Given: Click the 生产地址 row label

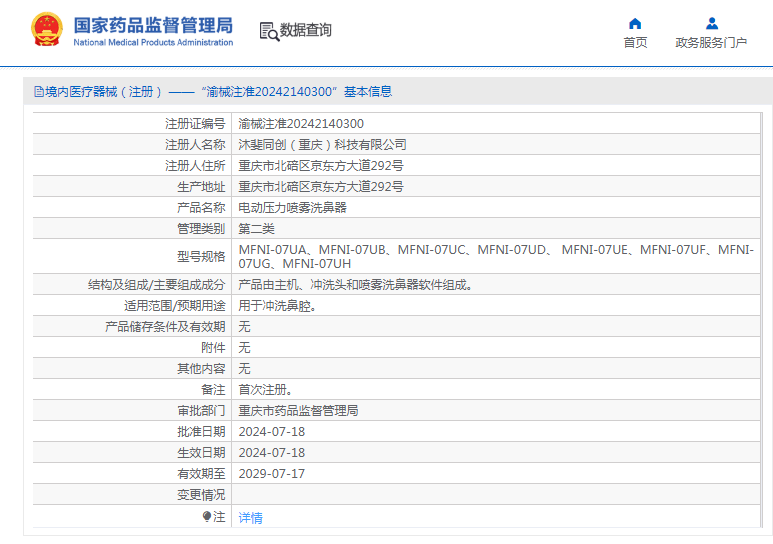Looking at the screenshot, I should pyautogui.click(x=201, y=186).
